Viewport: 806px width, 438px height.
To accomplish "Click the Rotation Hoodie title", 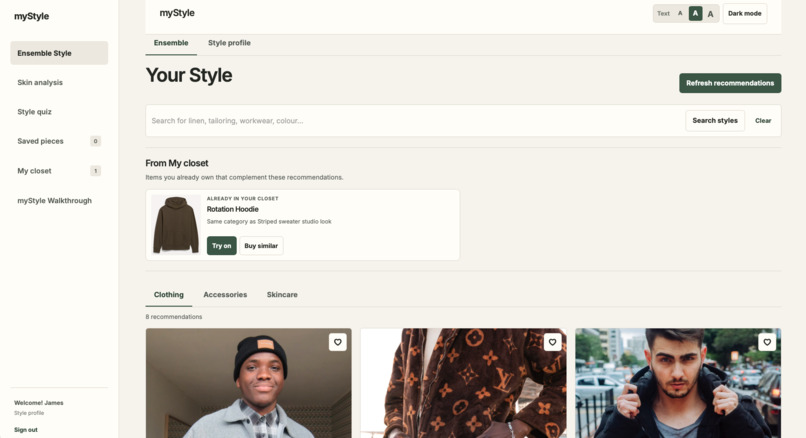I will click(232, 209).
